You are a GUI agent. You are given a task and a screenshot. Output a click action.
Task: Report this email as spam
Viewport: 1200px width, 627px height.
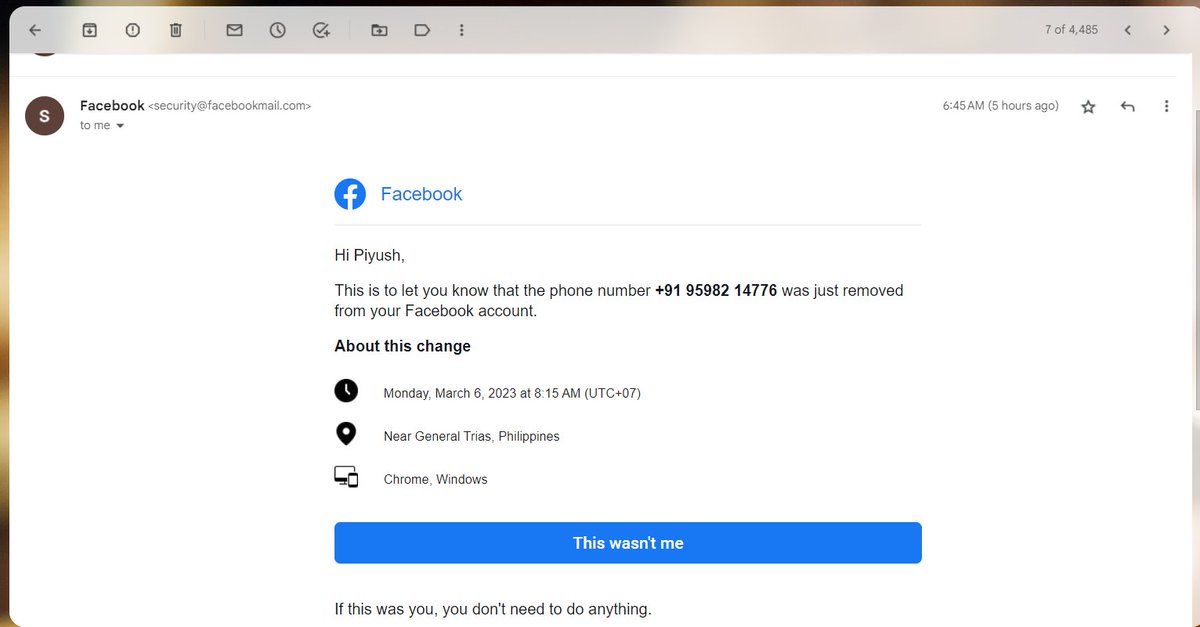(x=132, y=30)
